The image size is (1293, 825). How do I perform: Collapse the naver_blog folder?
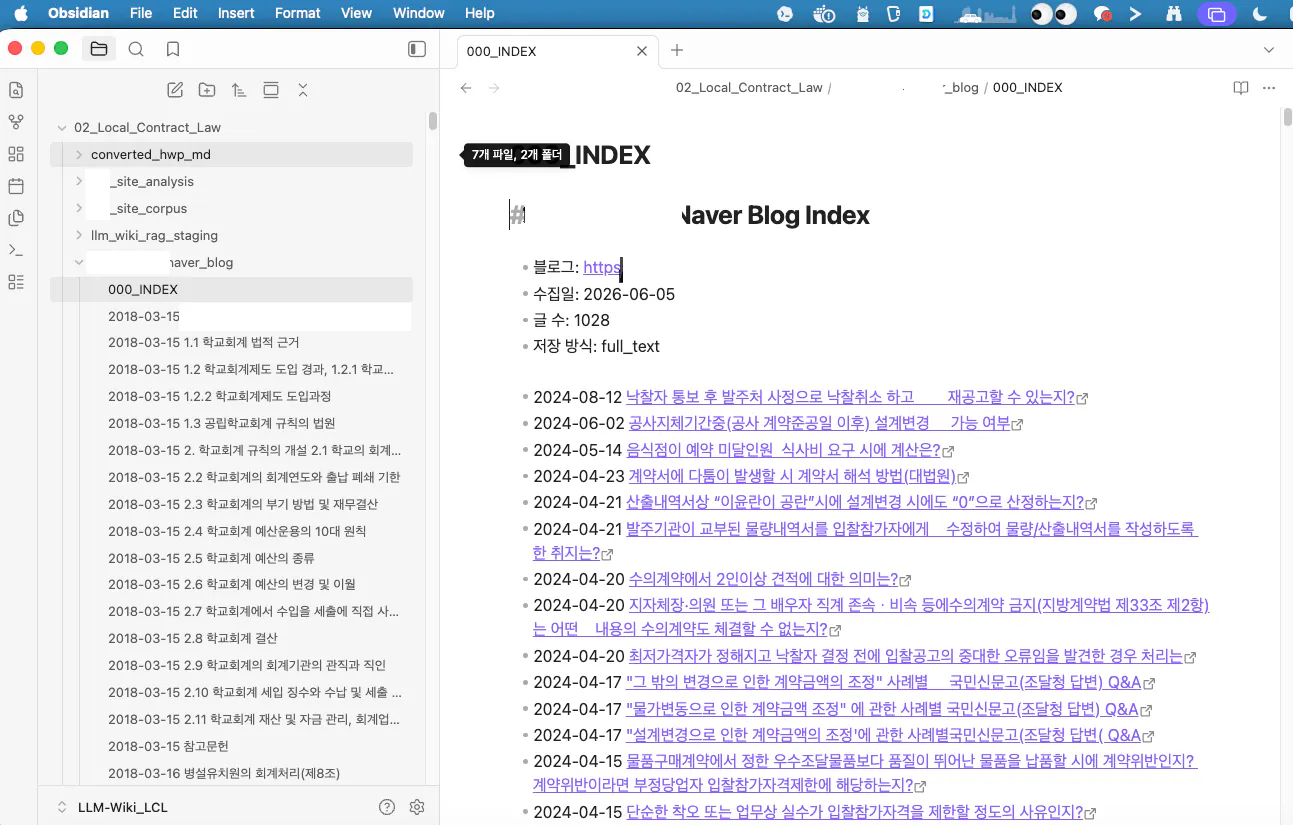click(x=79, y=263)
